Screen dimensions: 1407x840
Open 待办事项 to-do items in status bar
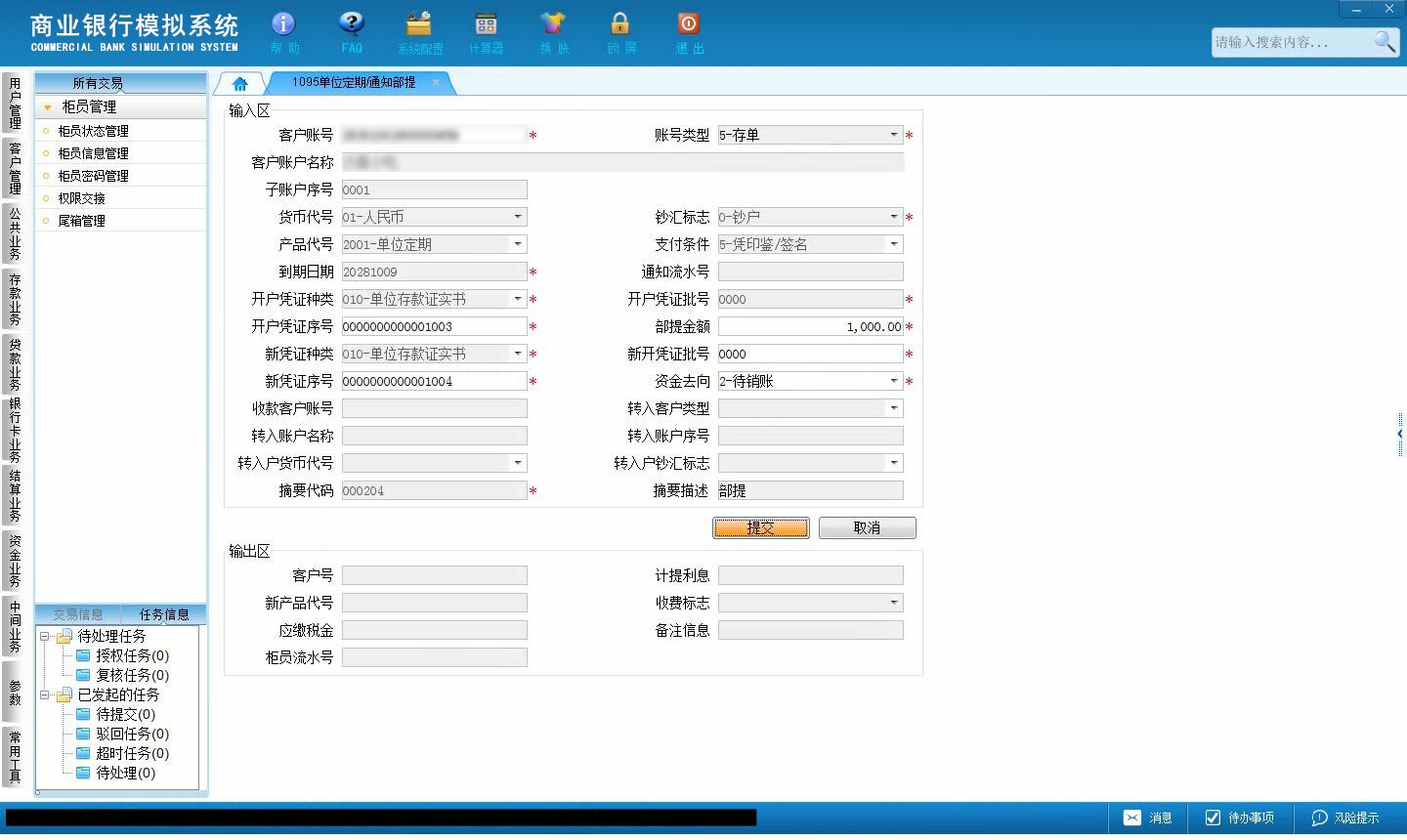point(1239,818)
